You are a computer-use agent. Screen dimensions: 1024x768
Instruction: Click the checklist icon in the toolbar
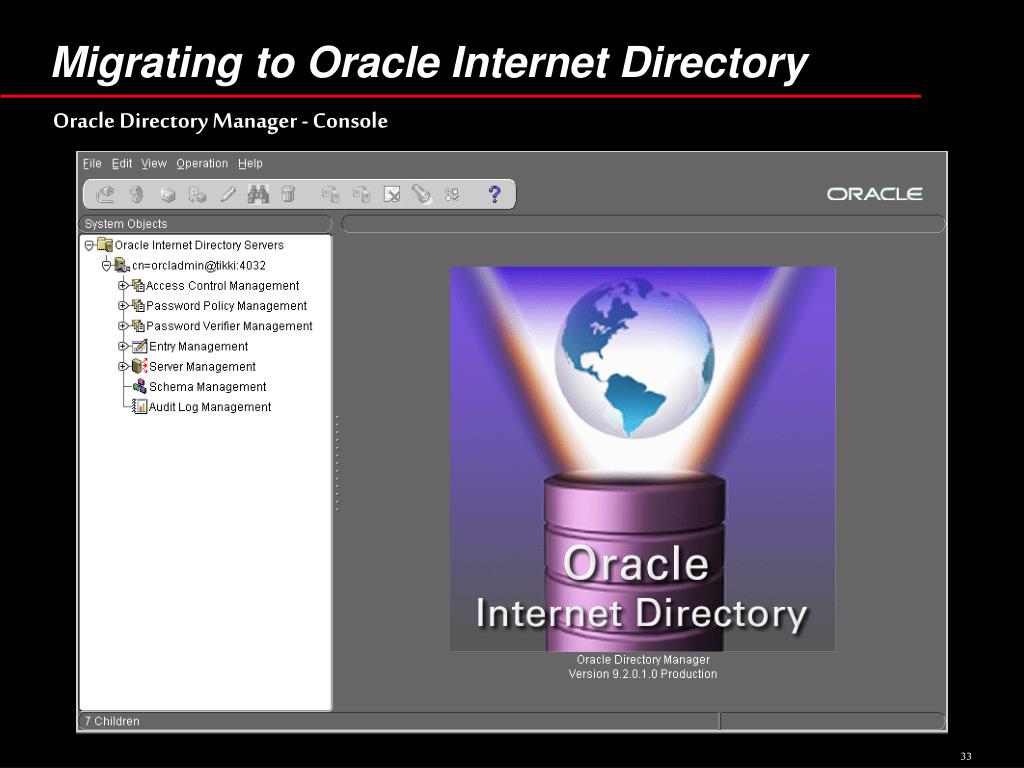[x=452, y=195]
